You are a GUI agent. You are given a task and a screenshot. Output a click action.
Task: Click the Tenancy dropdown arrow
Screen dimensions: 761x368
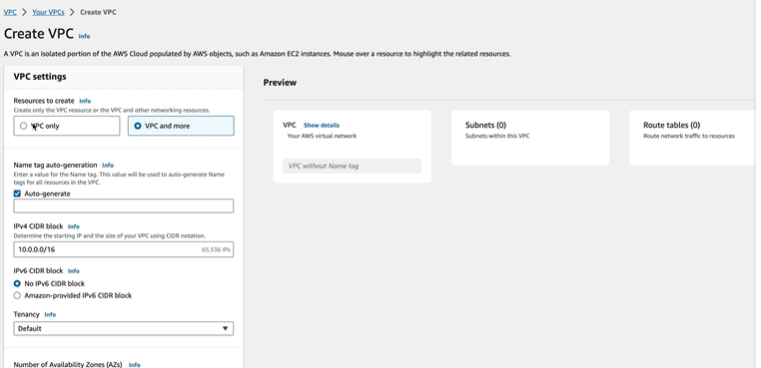(x=225, y=329)
